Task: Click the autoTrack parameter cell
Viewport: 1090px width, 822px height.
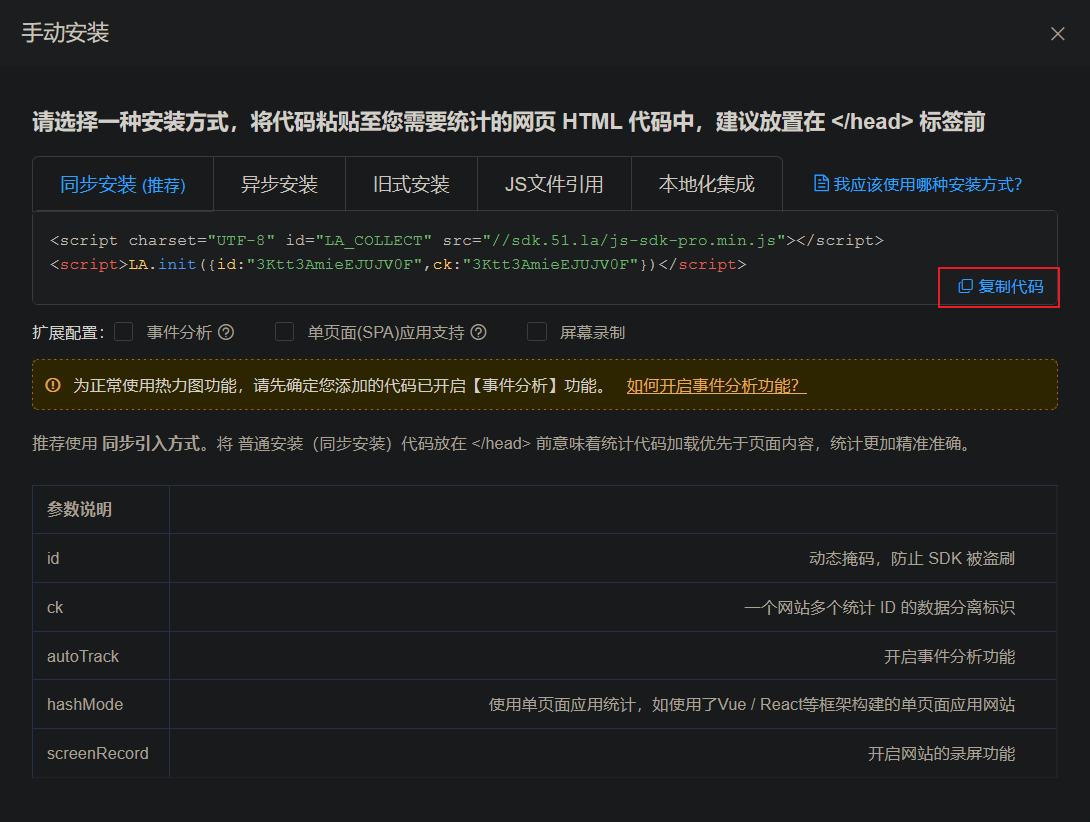Action: coord(101,656)
